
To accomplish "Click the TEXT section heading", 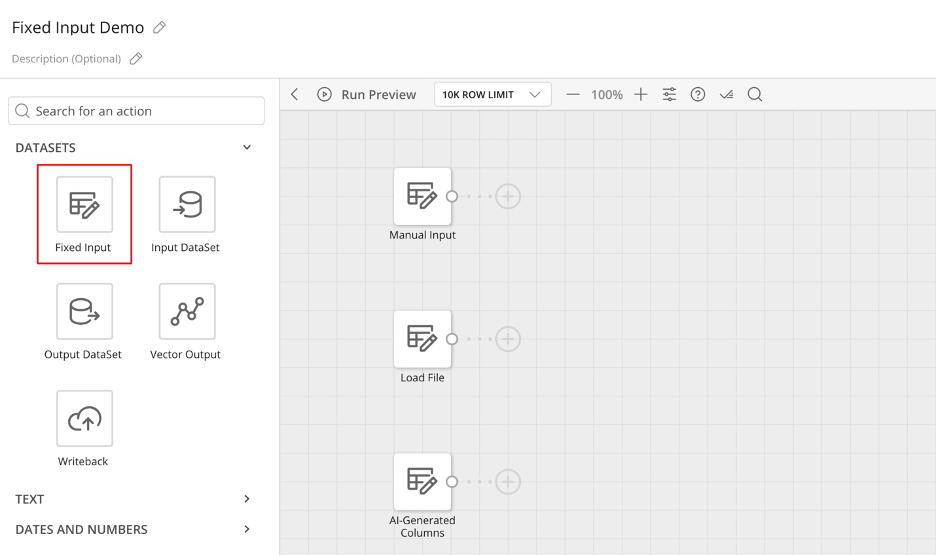I will [x=29, y=499].
